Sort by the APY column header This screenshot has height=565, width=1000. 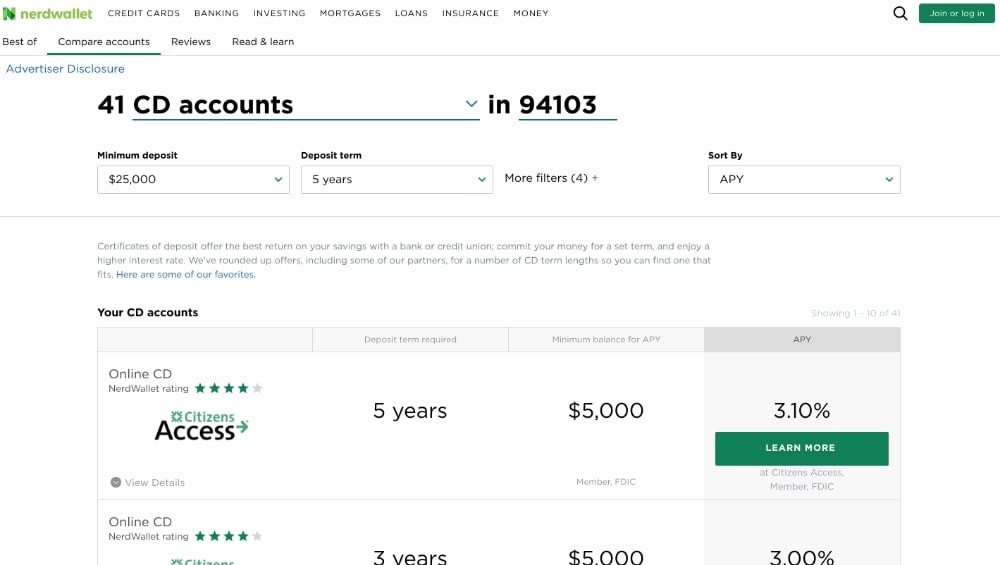click(x=802, y=340)
